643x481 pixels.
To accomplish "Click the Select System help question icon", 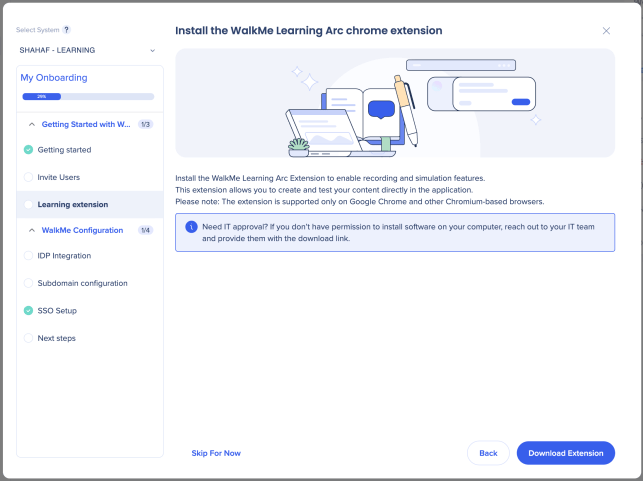I will [66, 30].
